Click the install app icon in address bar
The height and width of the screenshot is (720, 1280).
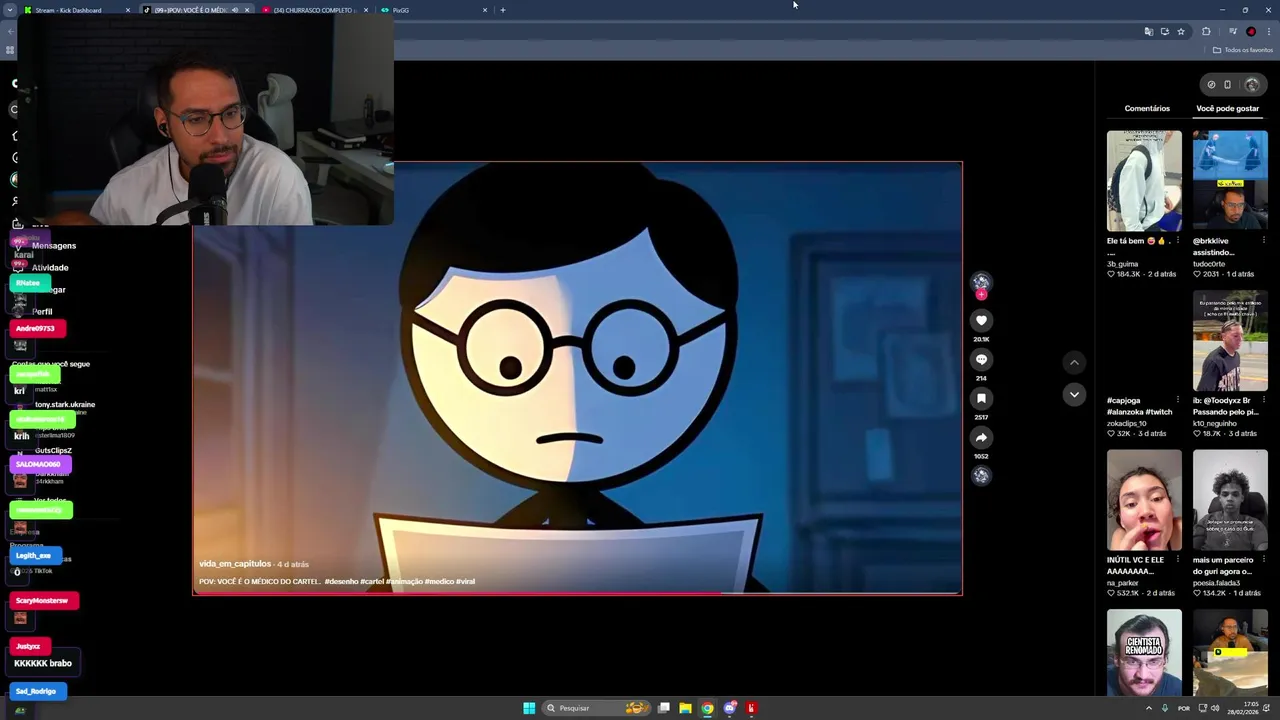(x=1164, y=31)
